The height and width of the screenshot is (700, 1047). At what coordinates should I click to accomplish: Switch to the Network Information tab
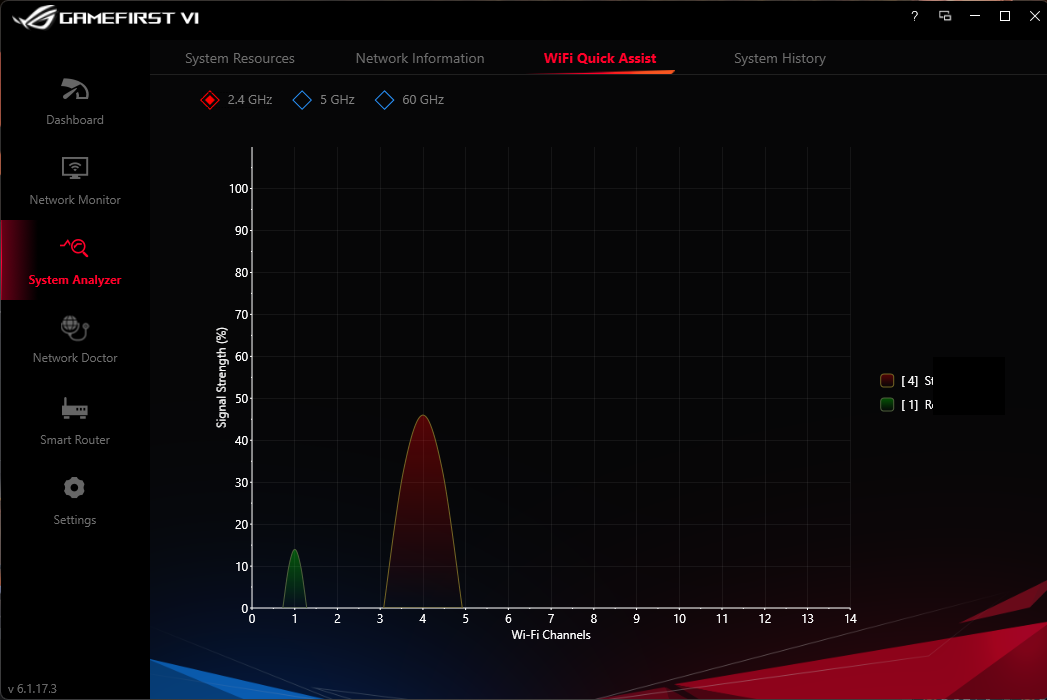[420, 58]
